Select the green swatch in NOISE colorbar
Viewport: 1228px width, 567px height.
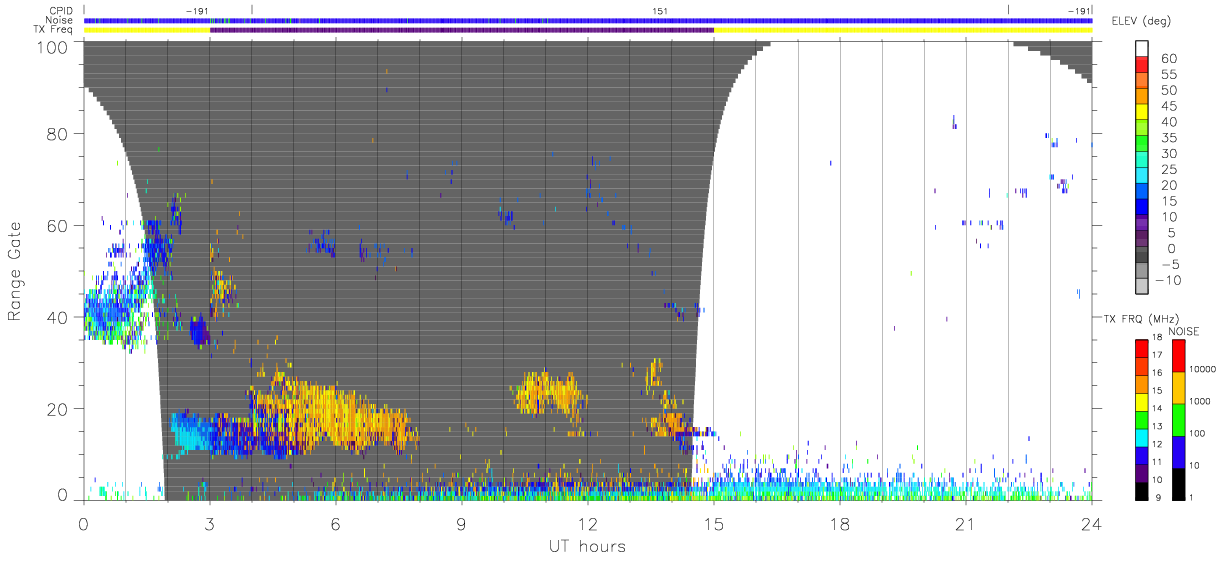pos(1179,418)
